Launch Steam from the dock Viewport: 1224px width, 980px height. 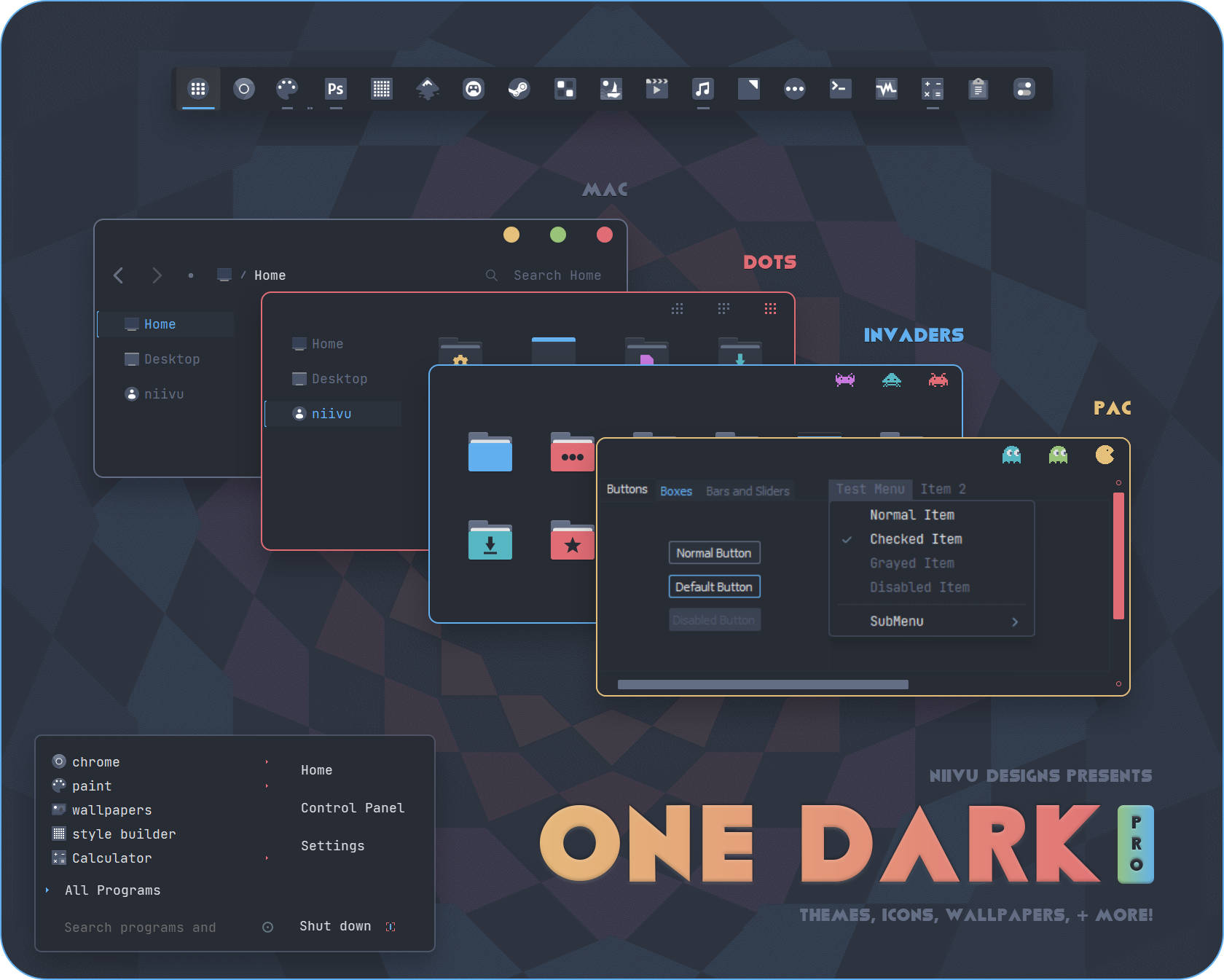click(x=519, y=89)
